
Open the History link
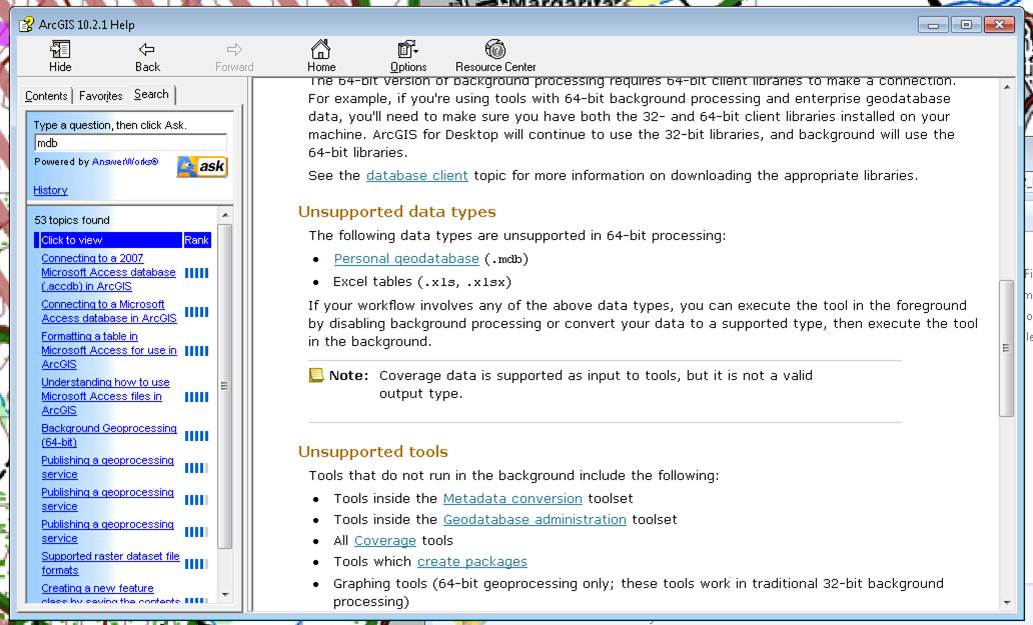tap(50, 190)
